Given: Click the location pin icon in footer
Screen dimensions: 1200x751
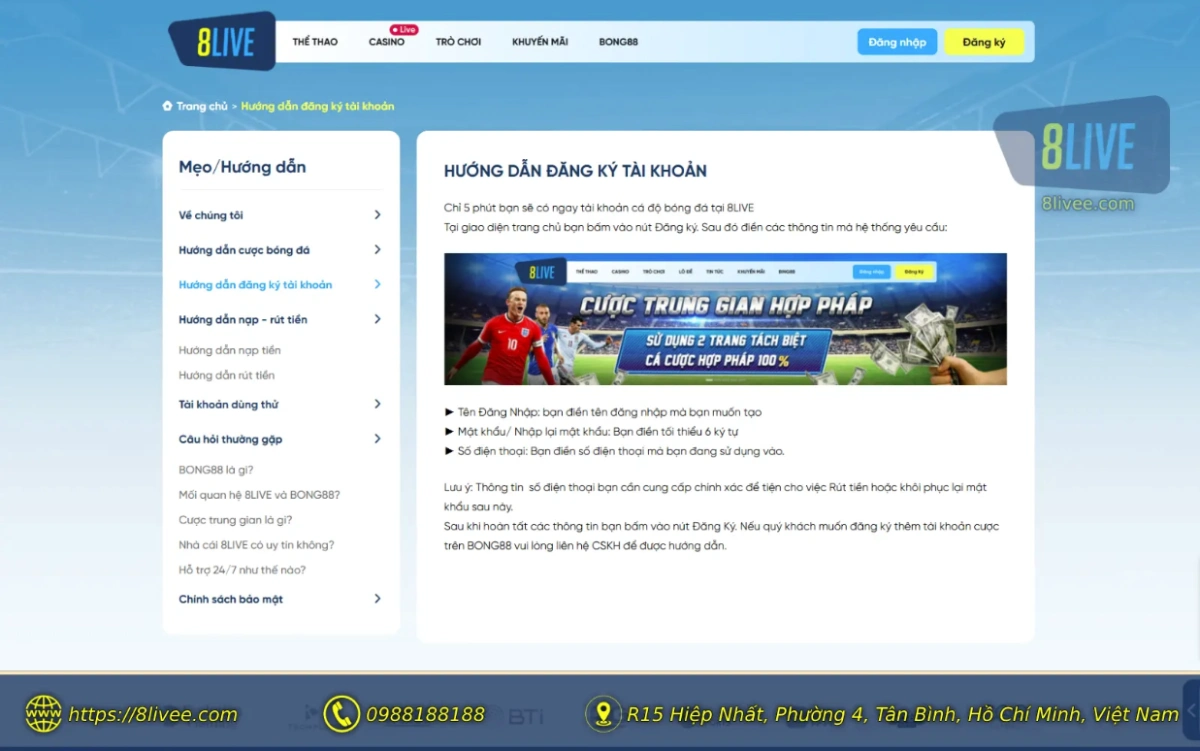Looking at the screenshot, I should 603,714.
